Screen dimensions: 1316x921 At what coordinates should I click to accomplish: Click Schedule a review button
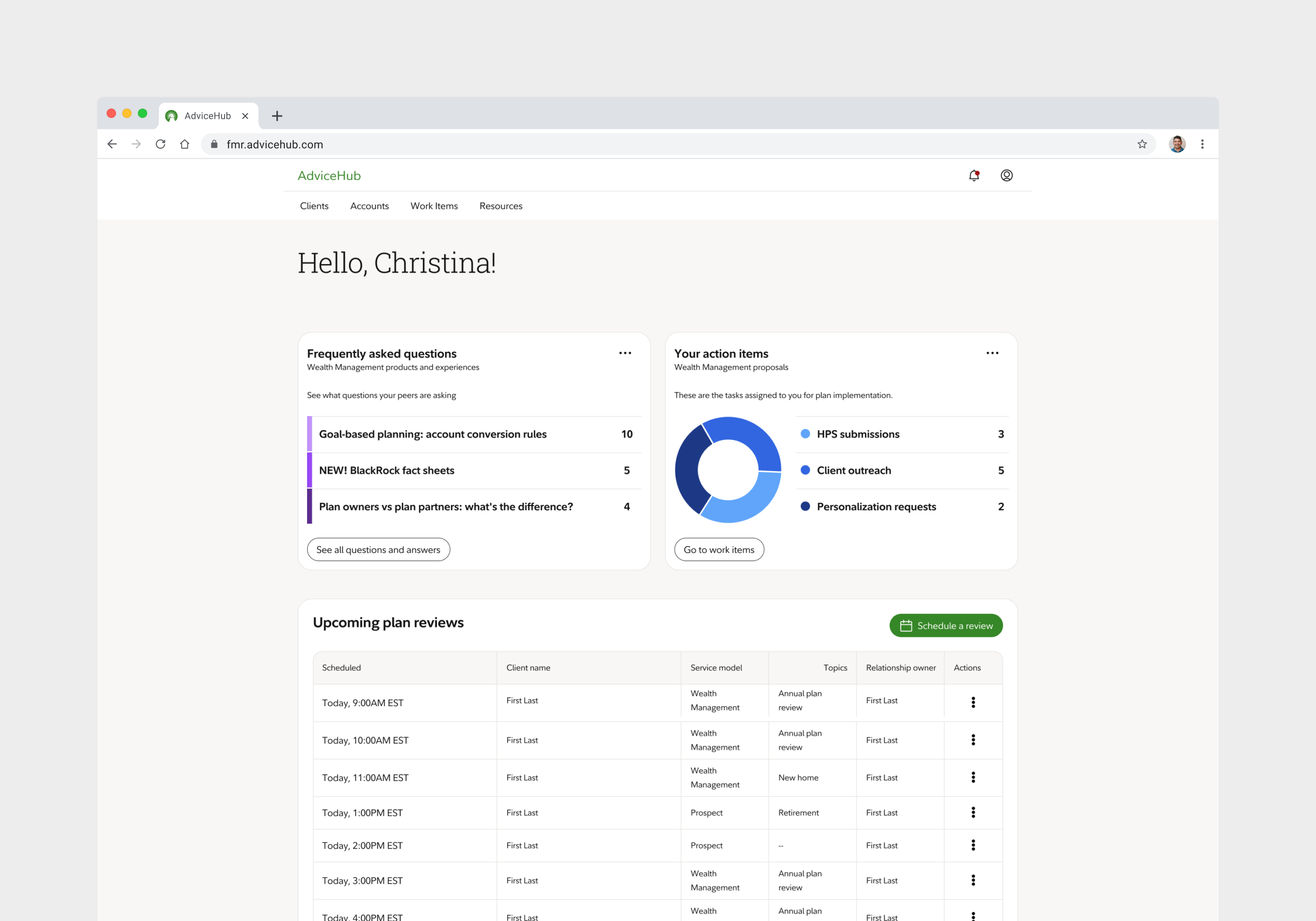[945, 625]
